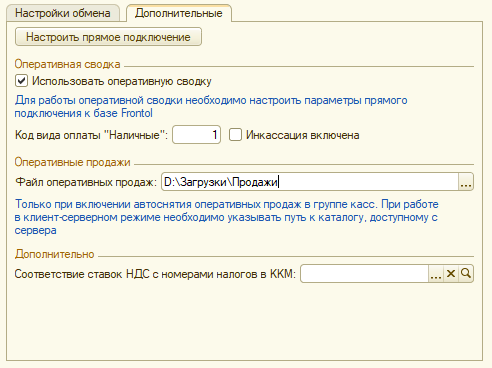Viewport: 492px width, 368px height.
Task: Browse for the оперативных продаж file
Action: [466, 182]
